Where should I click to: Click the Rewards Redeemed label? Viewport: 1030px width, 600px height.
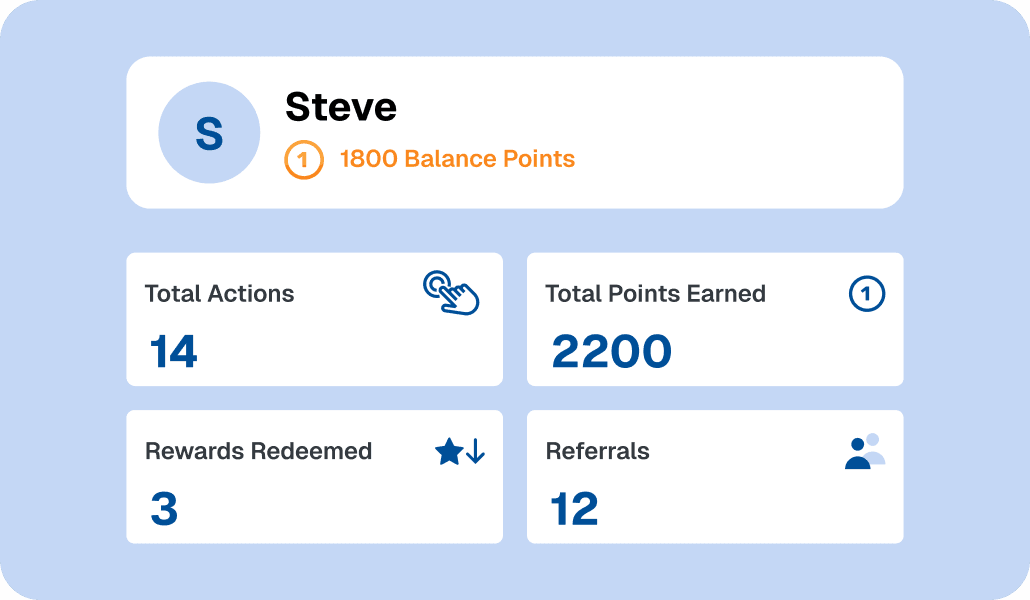tap(259, 451)
